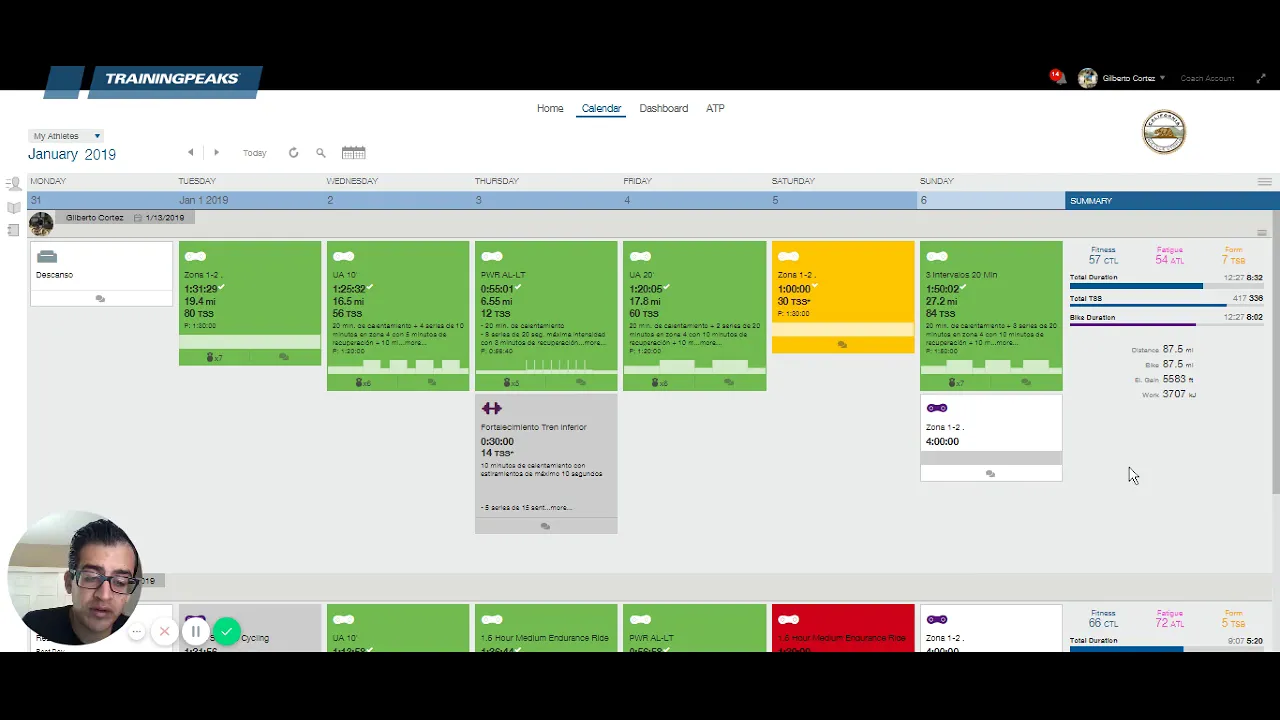
Task: Open the notifications bell with badge 14
Action: point(1056,76)
